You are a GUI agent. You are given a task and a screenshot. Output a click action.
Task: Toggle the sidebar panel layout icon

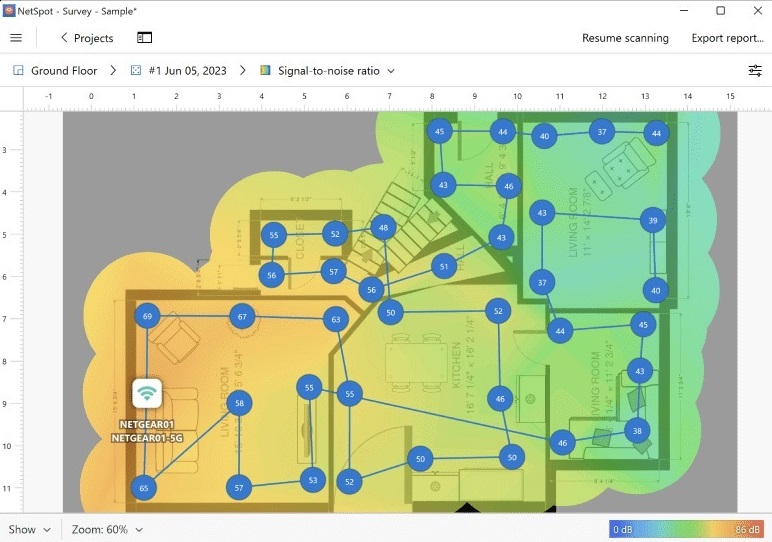click(145, 38)
